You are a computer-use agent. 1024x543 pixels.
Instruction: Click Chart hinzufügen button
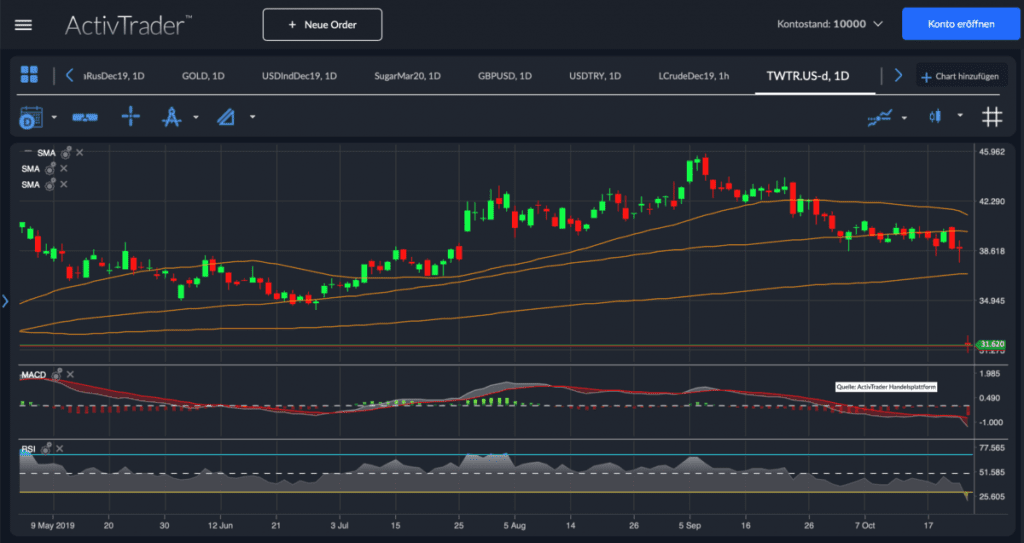pos(959,76)
